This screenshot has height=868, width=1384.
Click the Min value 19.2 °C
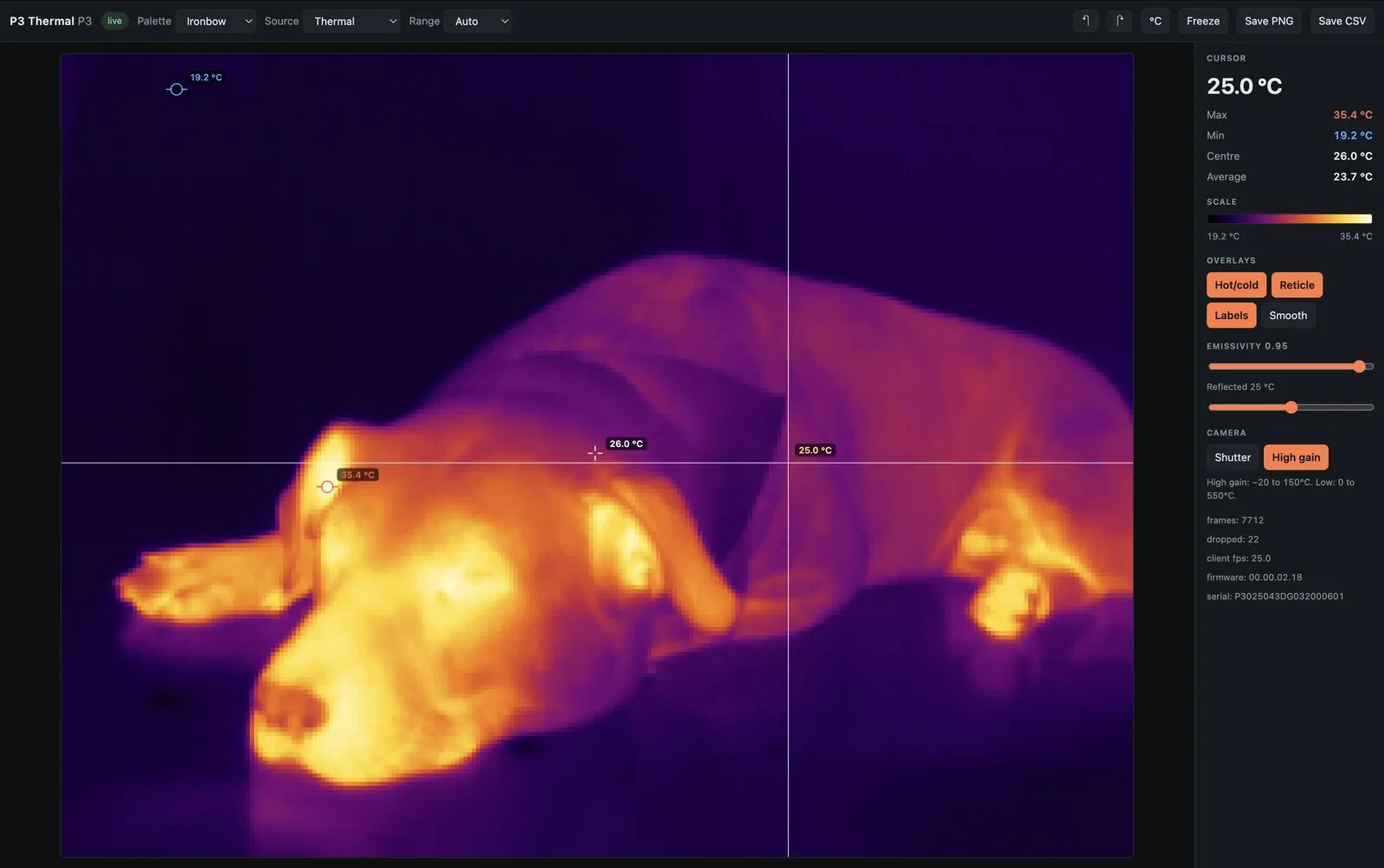click(x=1353, y=136)
